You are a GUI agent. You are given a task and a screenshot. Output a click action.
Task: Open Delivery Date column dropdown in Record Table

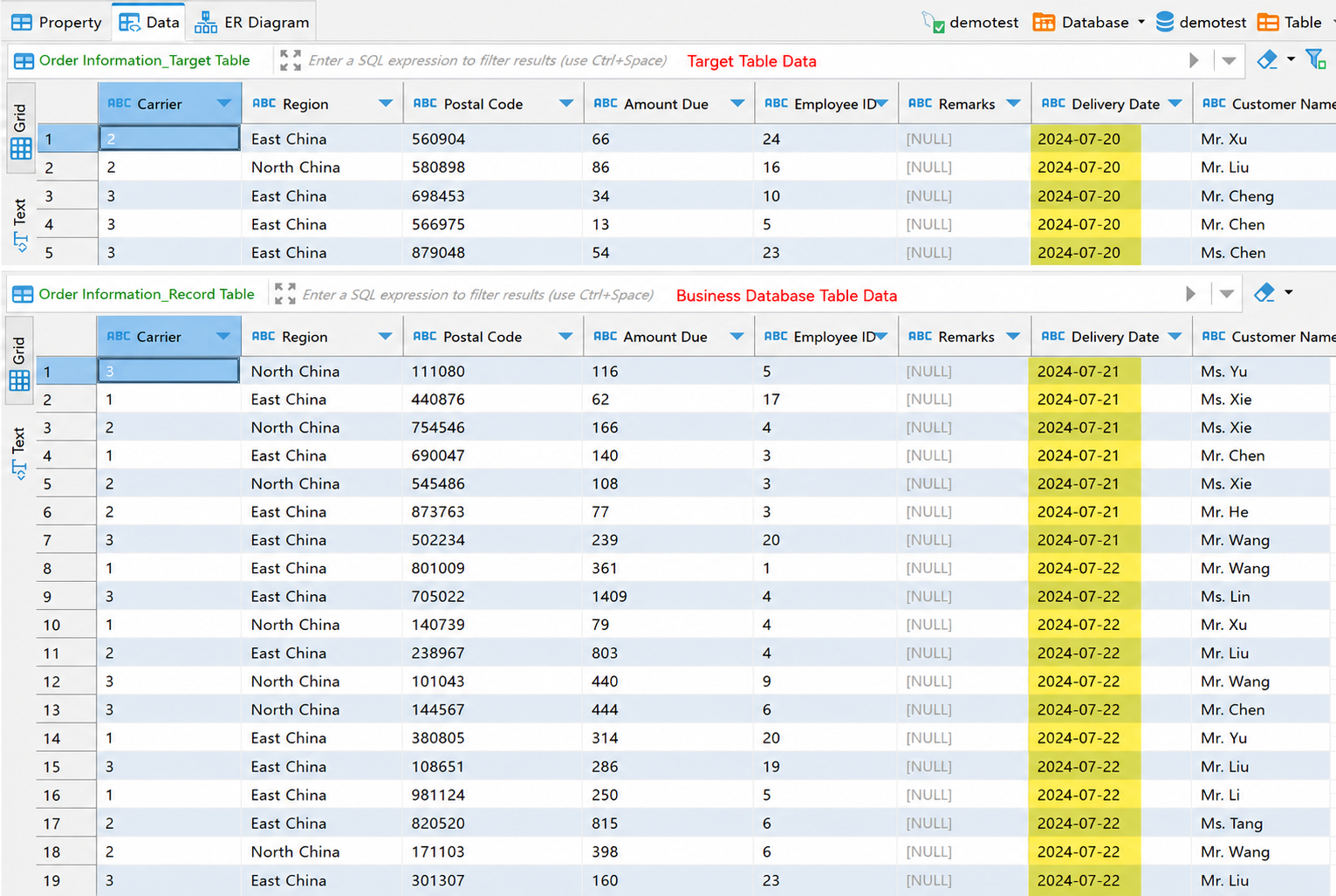[x=1175, y=337]
